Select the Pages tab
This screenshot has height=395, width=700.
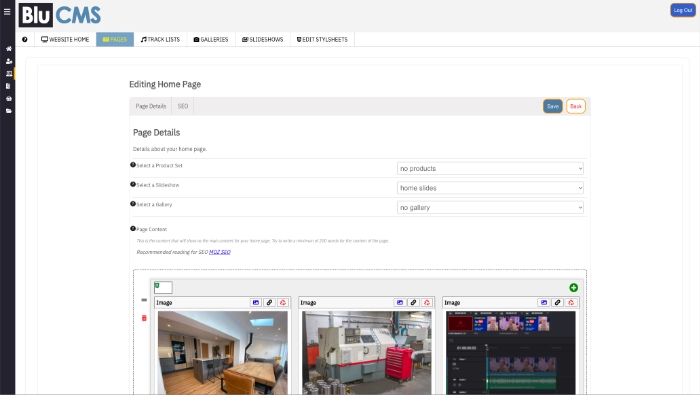pos(115,39)
